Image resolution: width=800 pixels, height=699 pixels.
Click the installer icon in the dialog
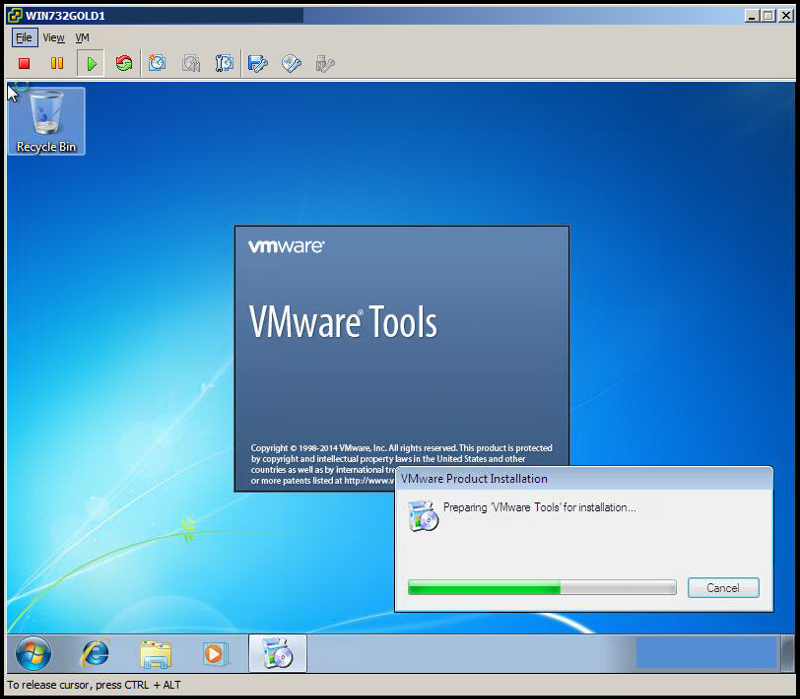(423, 515)
